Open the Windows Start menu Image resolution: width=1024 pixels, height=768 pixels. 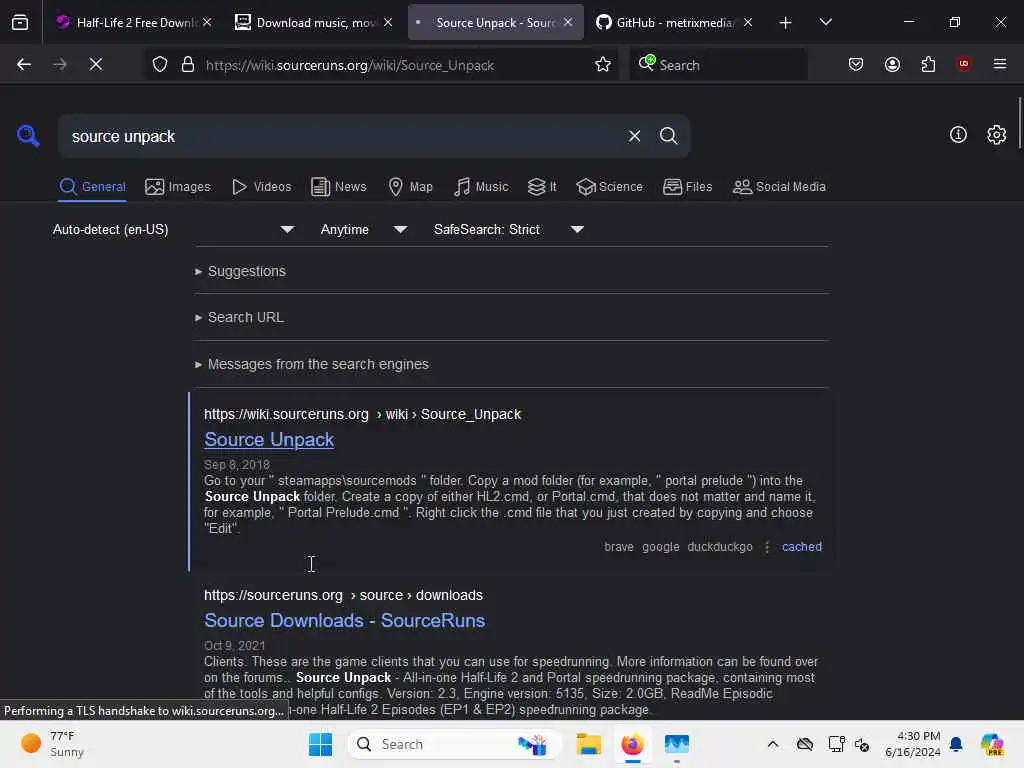[x=320, y=744]
